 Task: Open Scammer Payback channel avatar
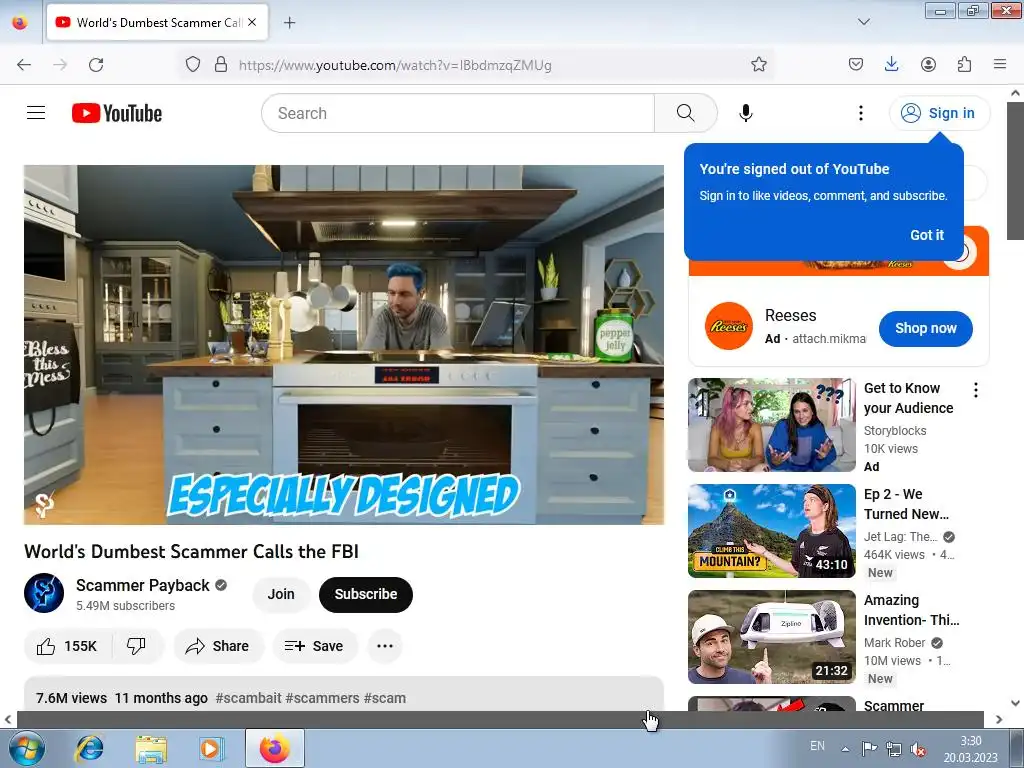click(44, 593)
